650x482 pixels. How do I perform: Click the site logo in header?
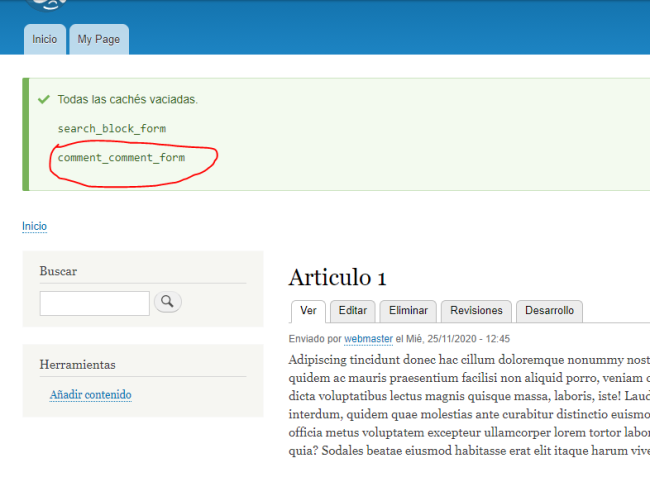pos(46,5)
